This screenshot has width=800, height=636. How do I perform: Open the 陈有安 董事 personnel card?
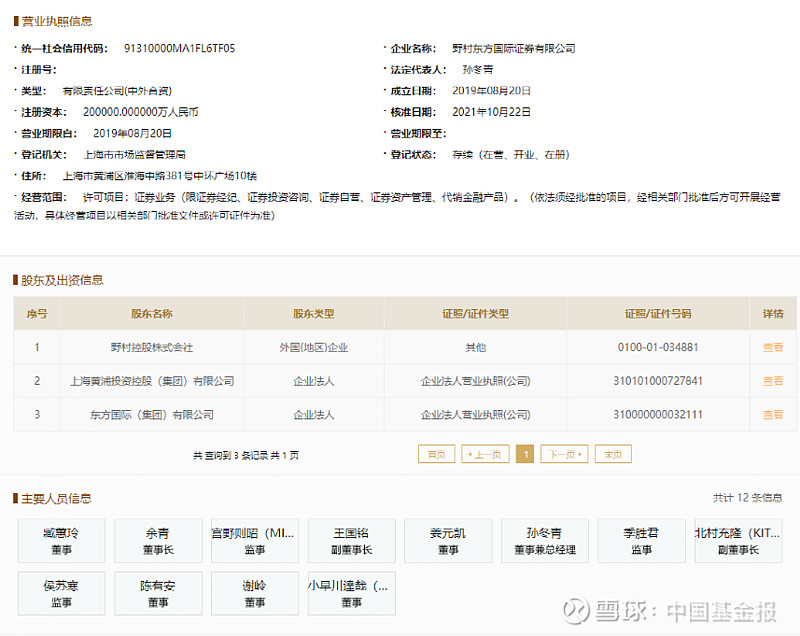click(158, 593)
